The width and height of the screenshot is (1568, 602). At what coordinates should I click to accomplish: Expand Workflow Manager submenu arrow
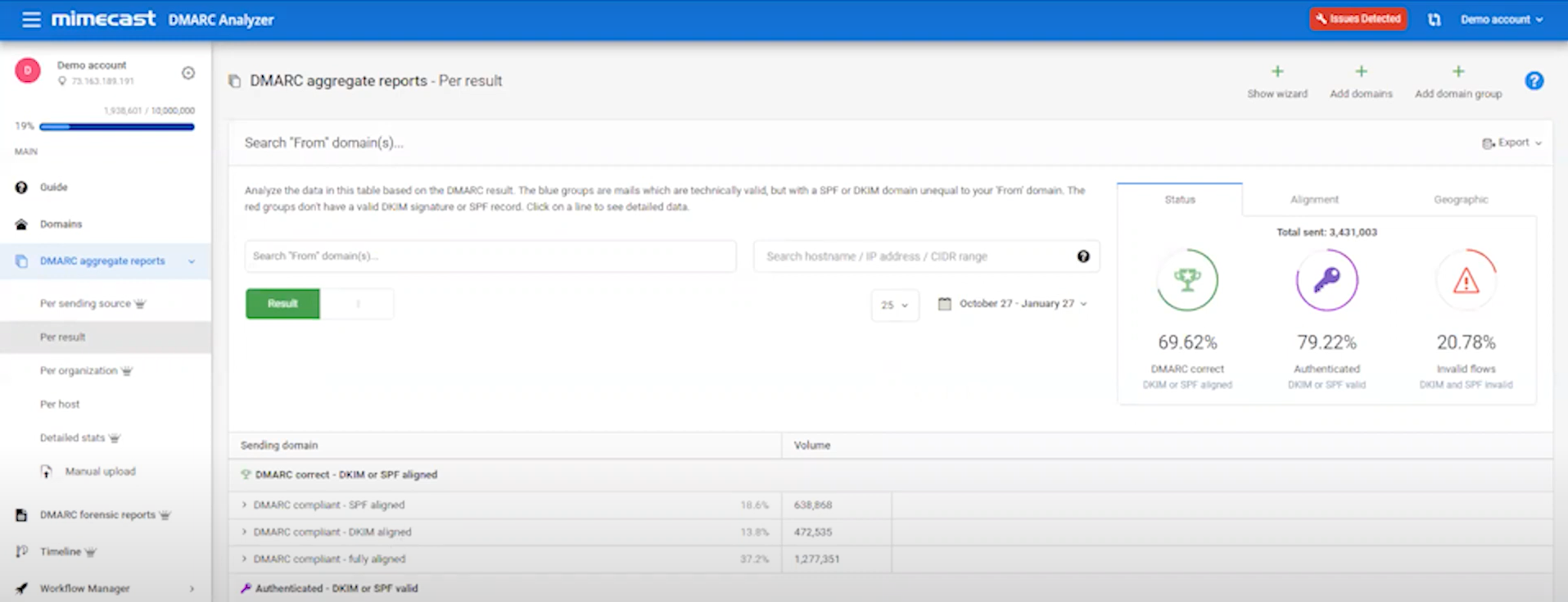point(192,589)
